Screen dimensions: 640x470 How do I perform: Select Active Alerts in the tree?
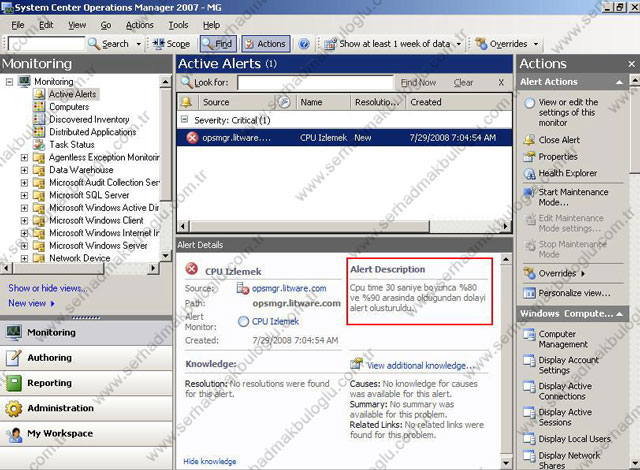click(x=73, y=94)
